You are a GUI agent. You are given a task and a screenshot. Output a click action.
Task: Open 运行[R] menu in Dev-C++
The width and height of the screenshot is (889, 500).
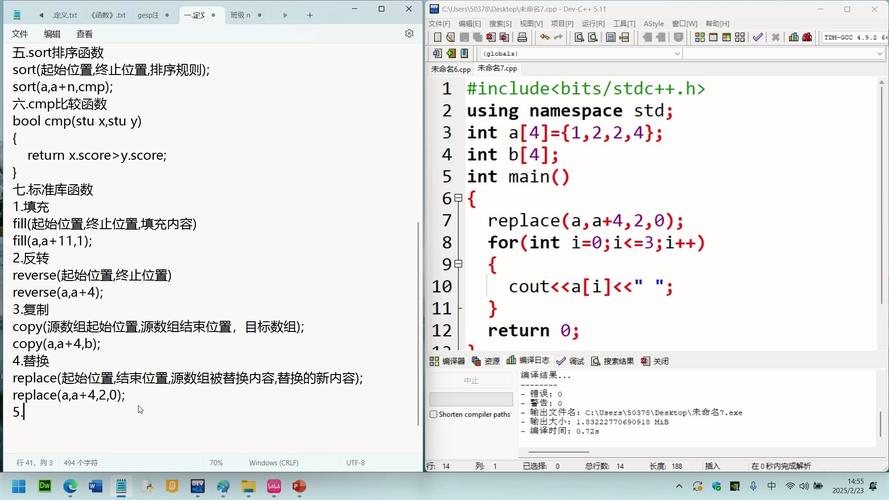593,23
